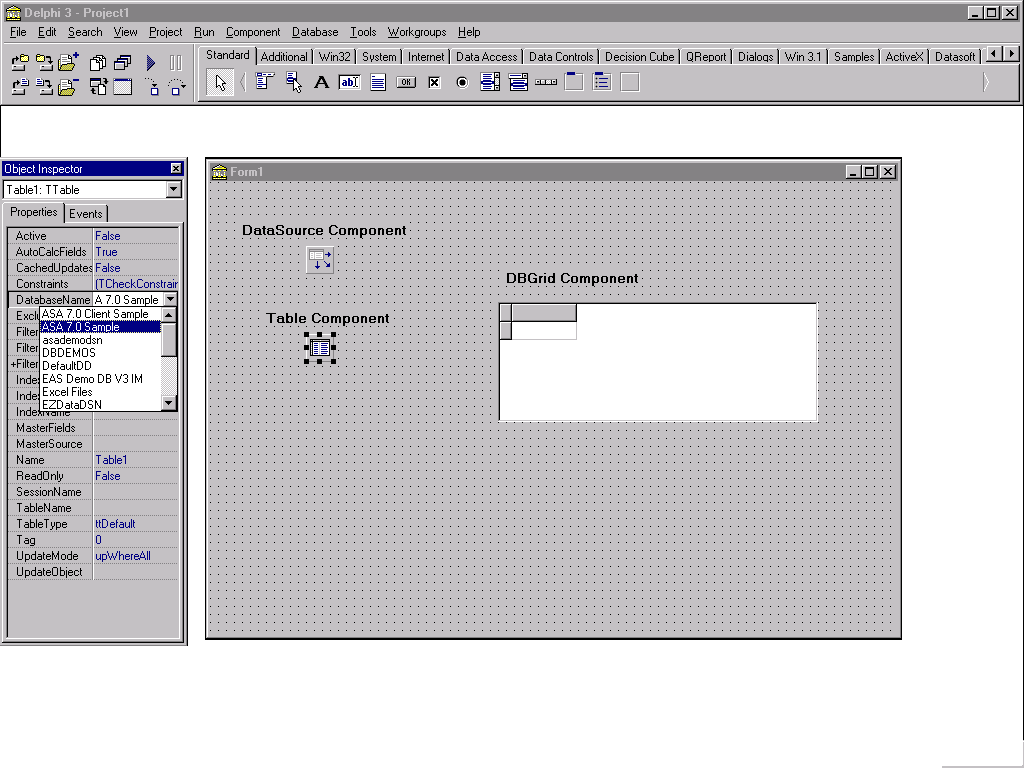Screen dimensions: 1024x768
Task: Choose DBDEMOS from the database list
Action: click(69, 353)
